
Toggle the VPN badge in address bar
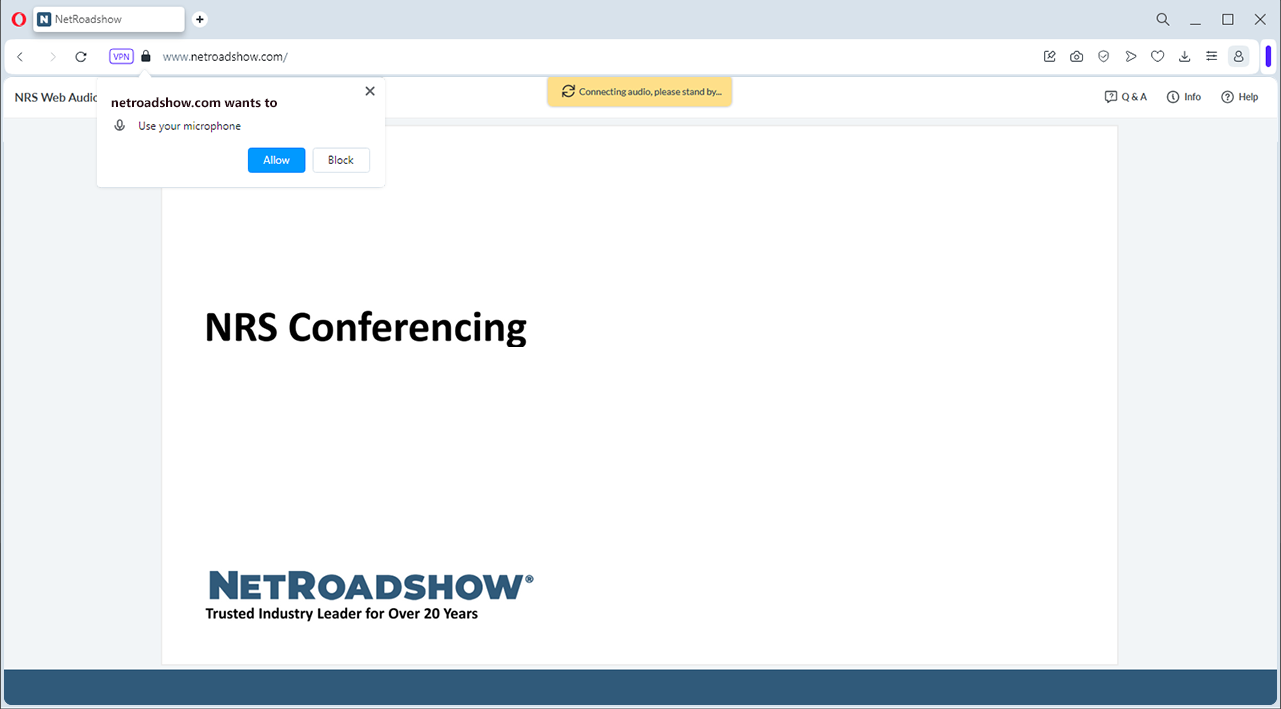click(120, 56)
